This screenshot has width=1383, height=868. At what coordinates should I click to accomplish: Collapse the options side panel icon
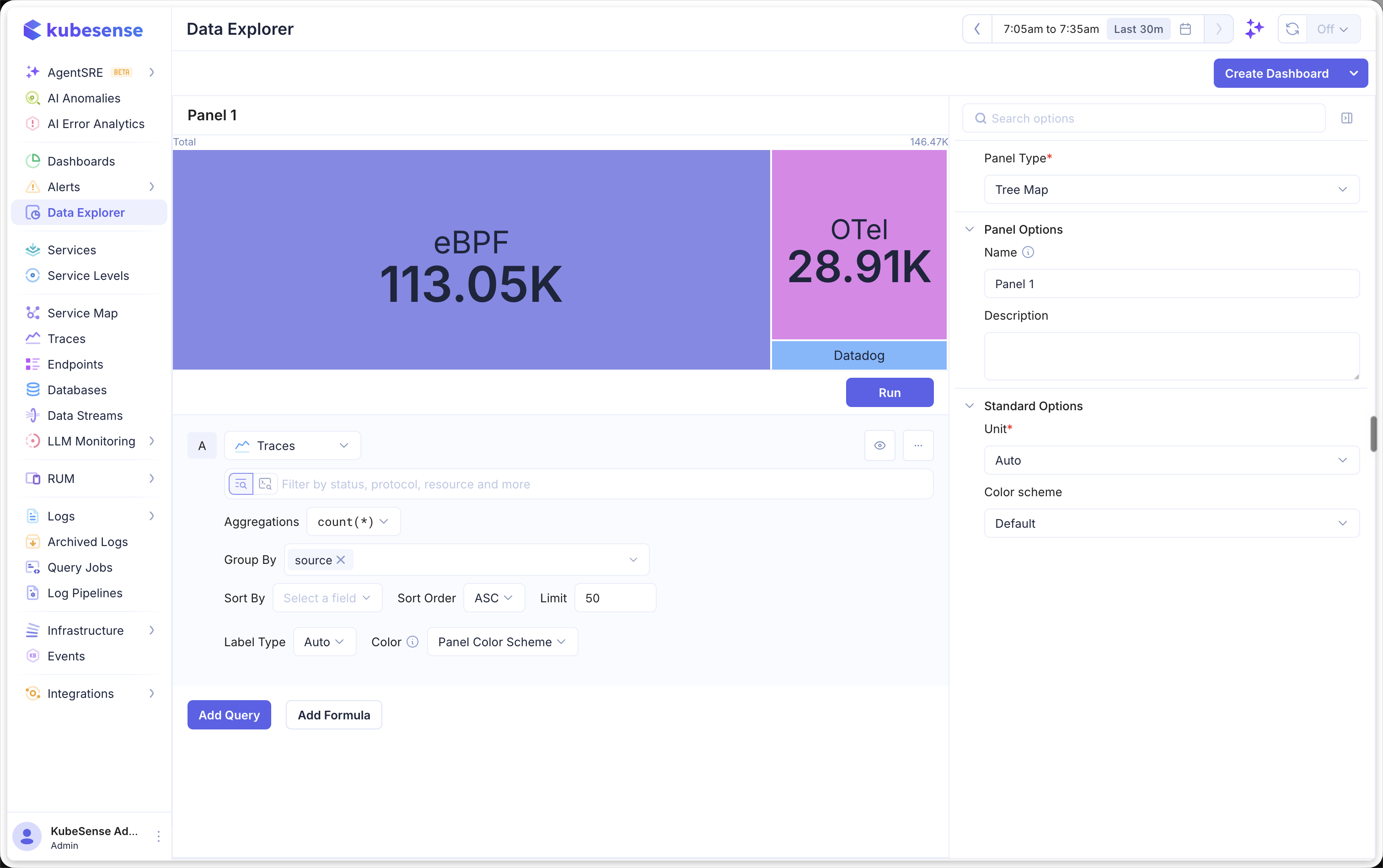[x=1347, y=118]
